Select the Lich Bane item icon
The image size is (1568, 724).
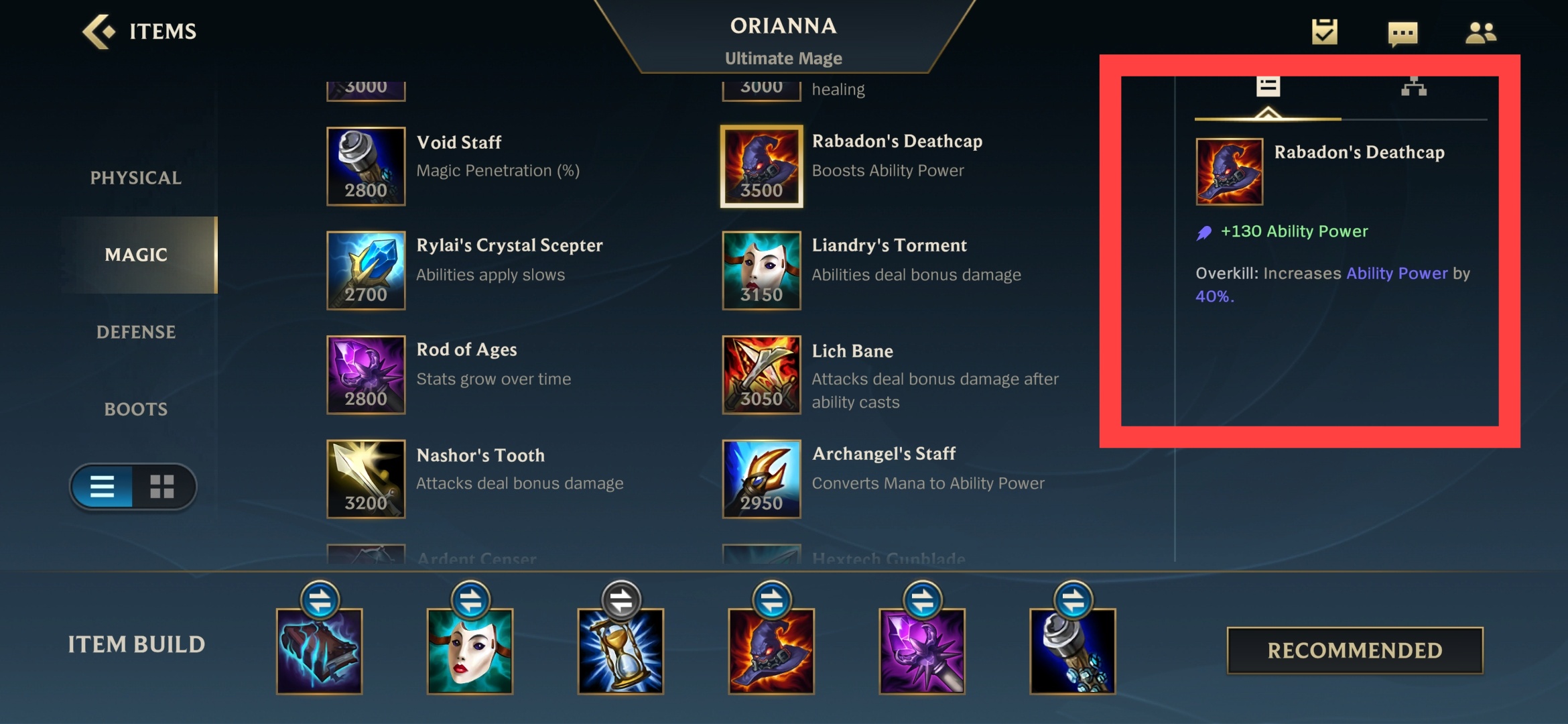(x=761, y=375)
